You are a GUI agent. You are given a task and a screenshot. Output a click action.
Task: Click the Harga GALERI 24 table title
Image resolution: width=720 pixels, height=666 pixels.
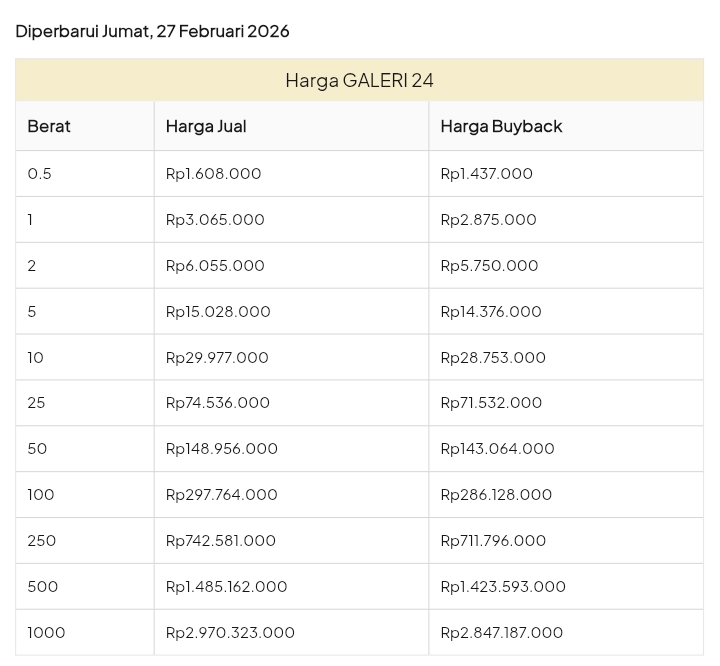359,80
